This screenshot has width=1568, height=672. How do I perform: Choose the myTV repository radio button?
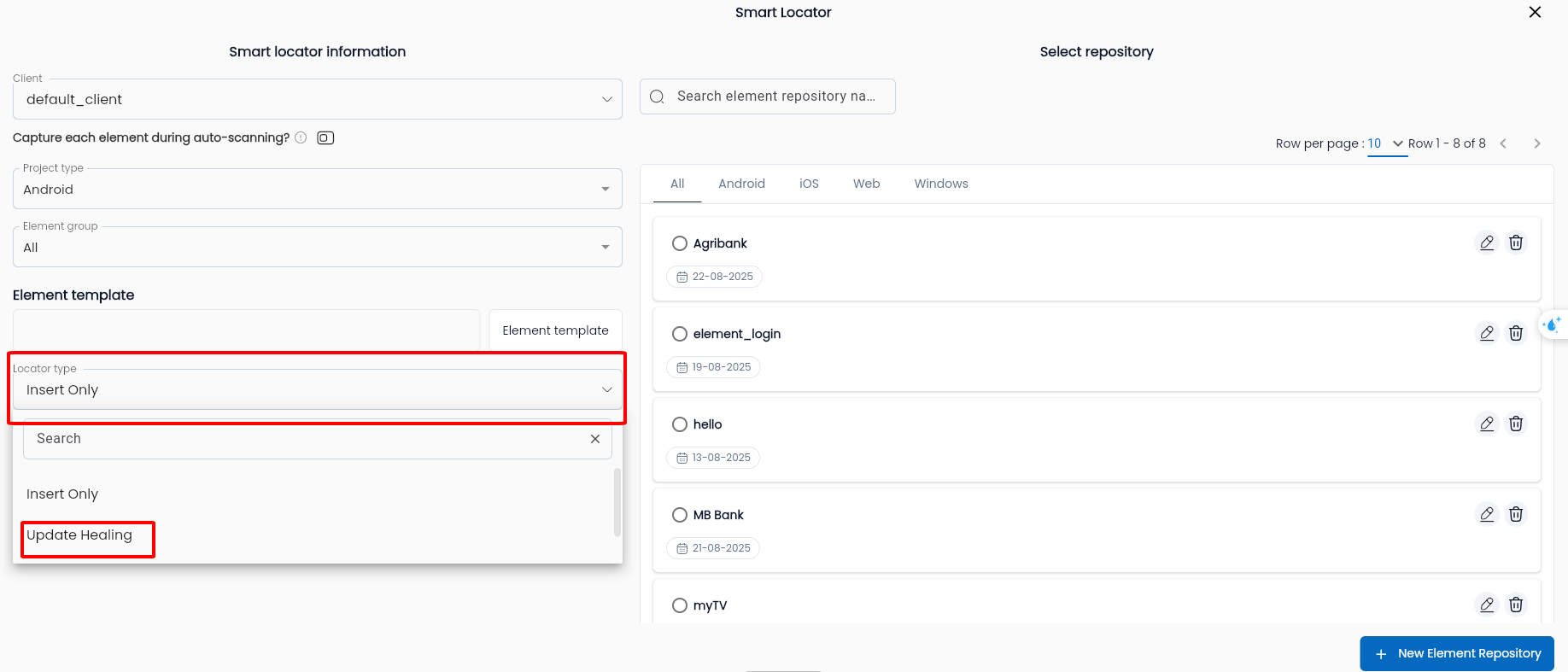coord(680,606)
